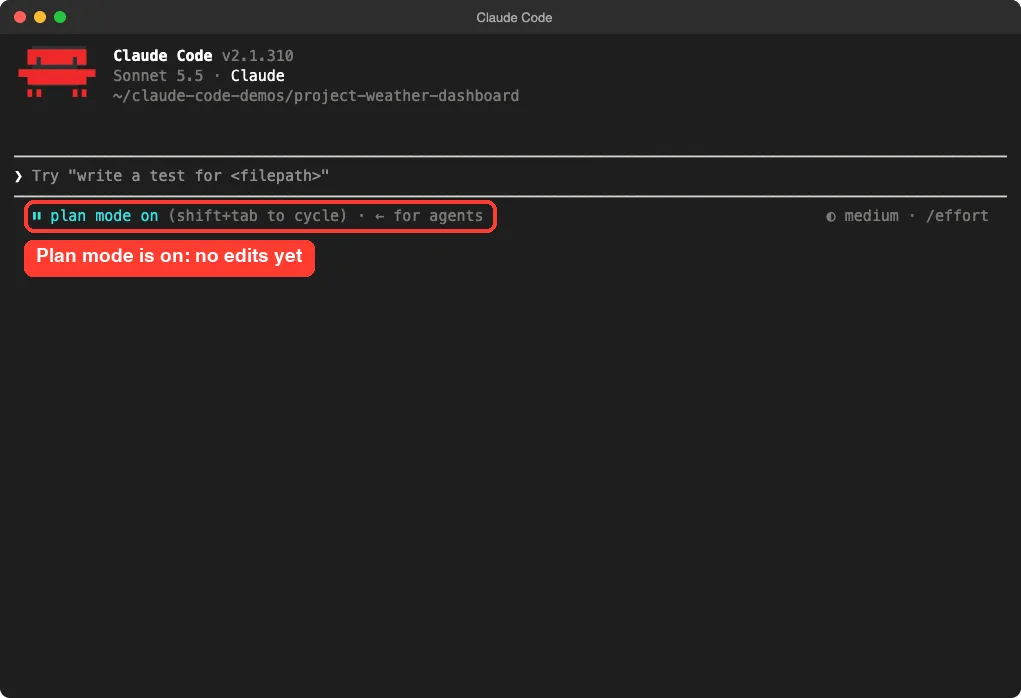This screenshot has width=1021, height=698.
Task: Toggle the 'plan mode on' indicator
Action: click(104, 216)
